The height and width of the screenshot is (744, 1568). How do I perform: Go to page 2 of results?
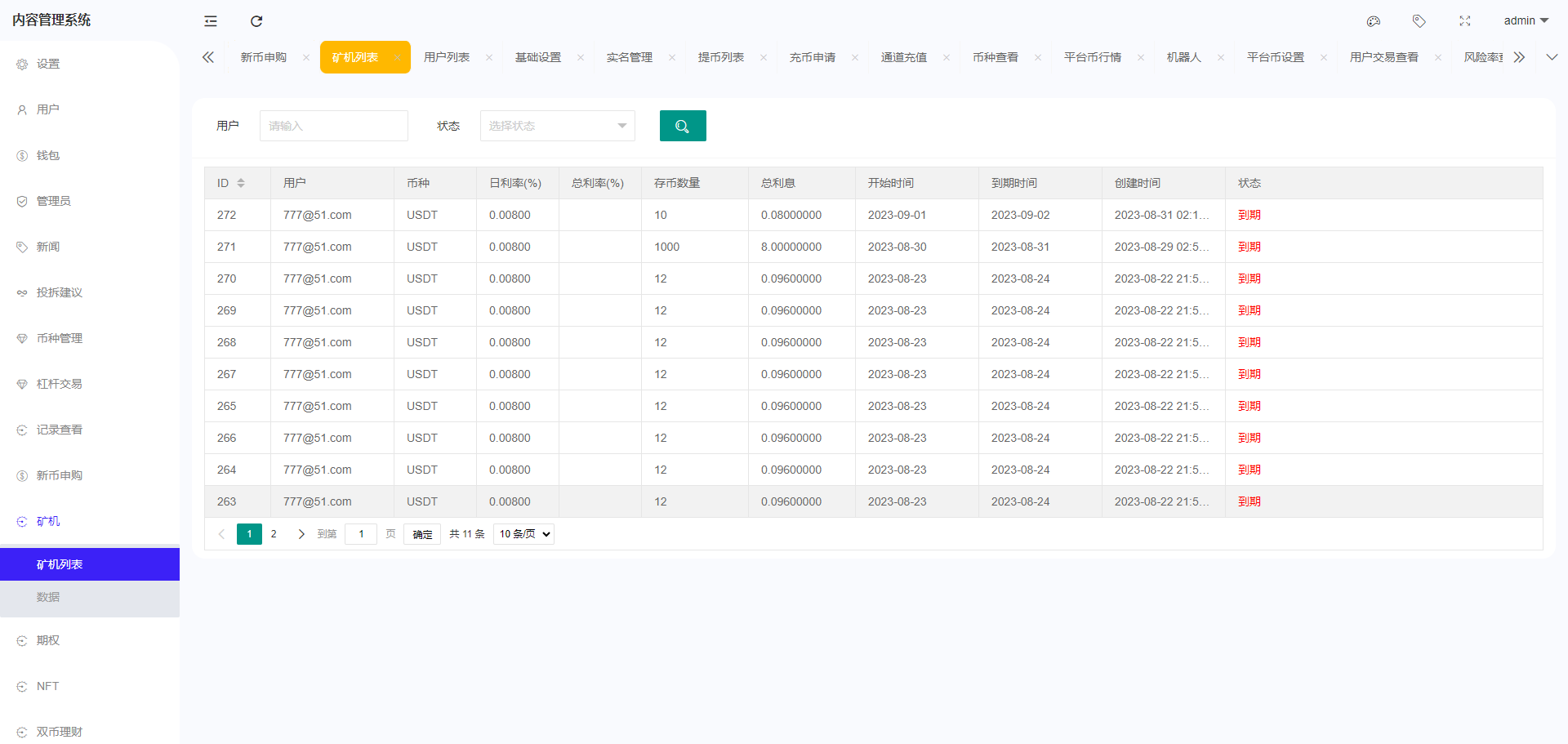tap(273, 533)
